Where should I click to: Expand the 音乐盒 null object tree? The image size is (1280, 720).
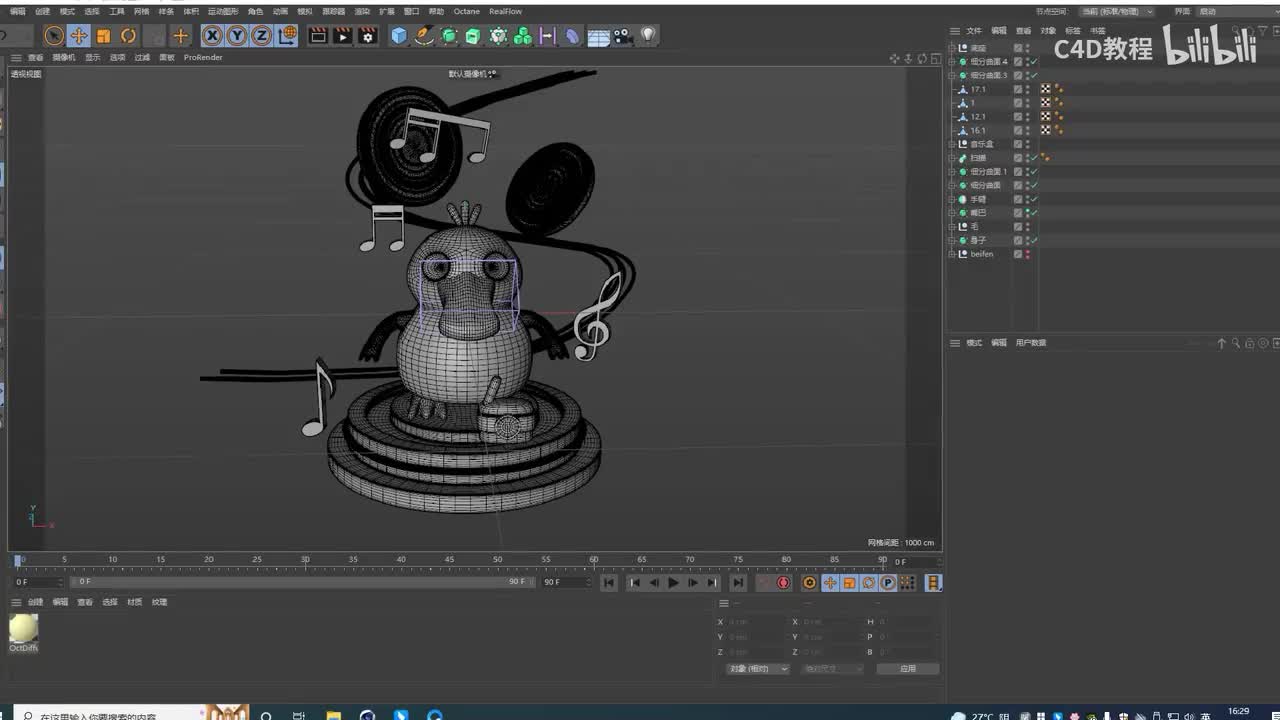click(x=952, y=144)
